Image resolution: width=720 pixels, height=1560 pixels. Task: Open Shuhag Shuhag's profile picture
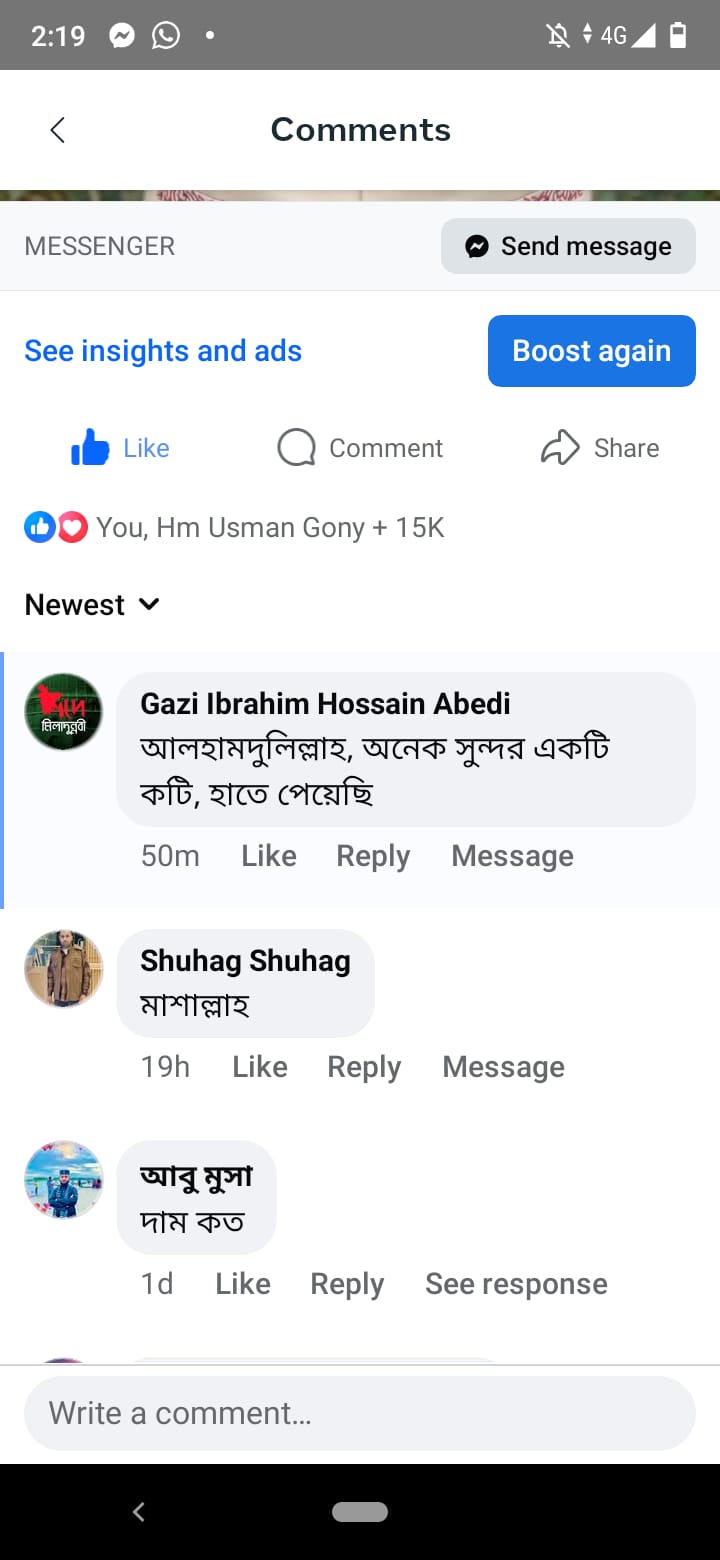coord(63,968)
